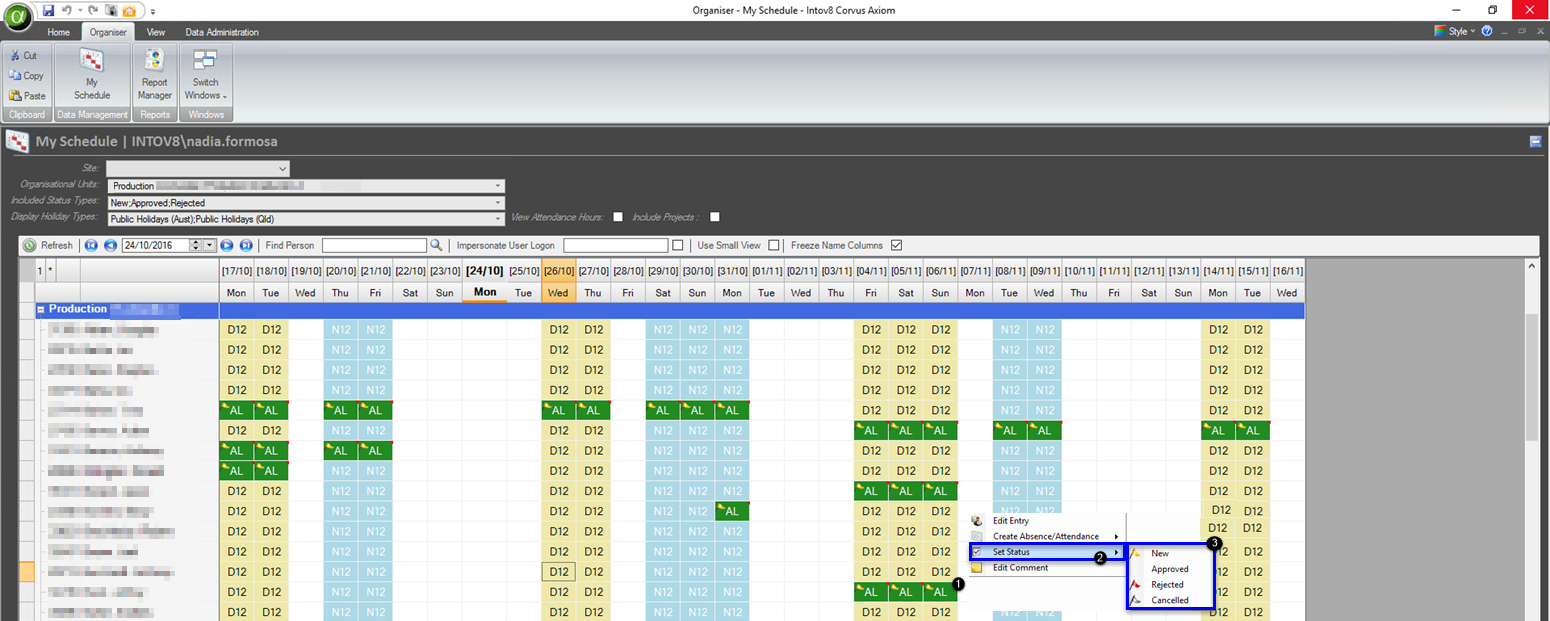1550x621 pixels.
Task: Choose Edit Entry from the context menu
Action: (x=1047, y=521)
